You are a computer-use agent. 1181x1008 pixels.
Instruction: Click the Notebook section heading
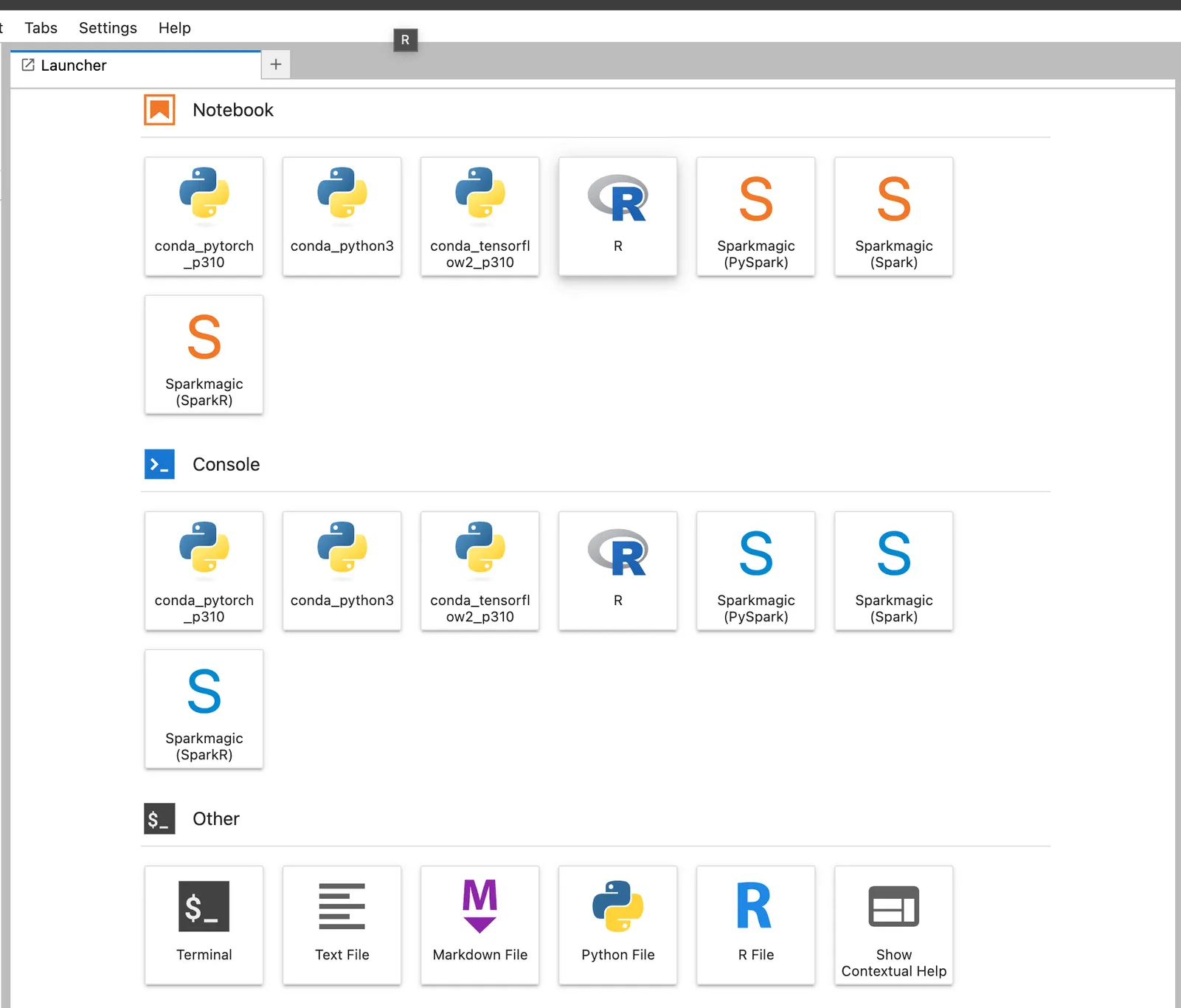[233, 110]
